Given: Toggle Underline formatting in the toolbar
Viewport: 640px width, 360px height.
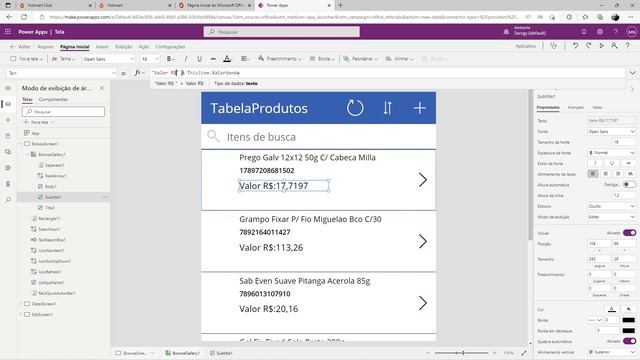Looking at the screenshot, I should click(200, 59).
